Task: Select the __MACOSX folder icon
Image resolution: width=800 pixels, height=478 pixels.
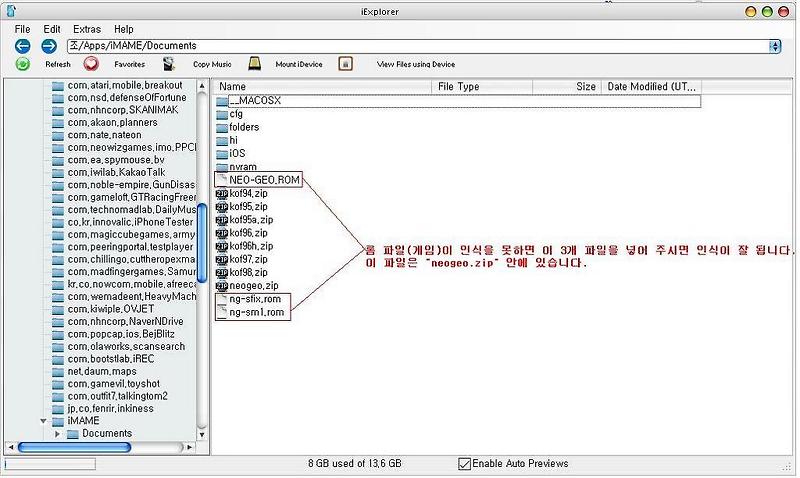Action: (x=221, y=101)
